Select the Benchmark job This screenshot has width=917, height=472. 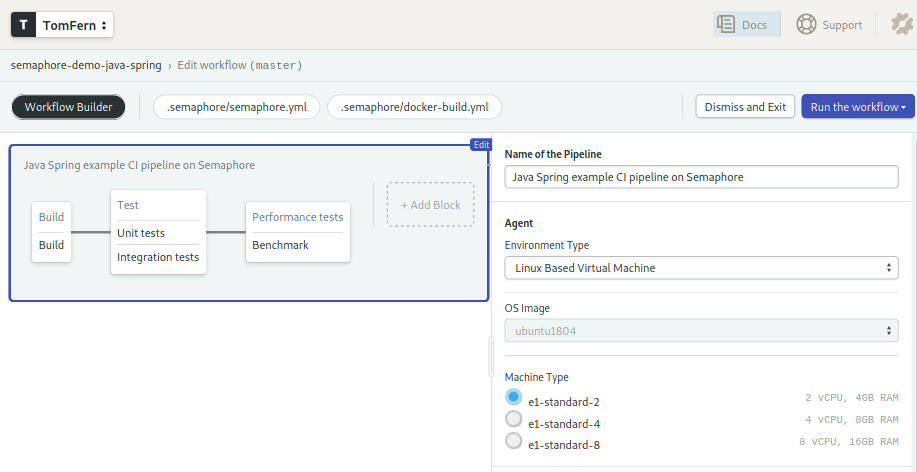[280, 245]
